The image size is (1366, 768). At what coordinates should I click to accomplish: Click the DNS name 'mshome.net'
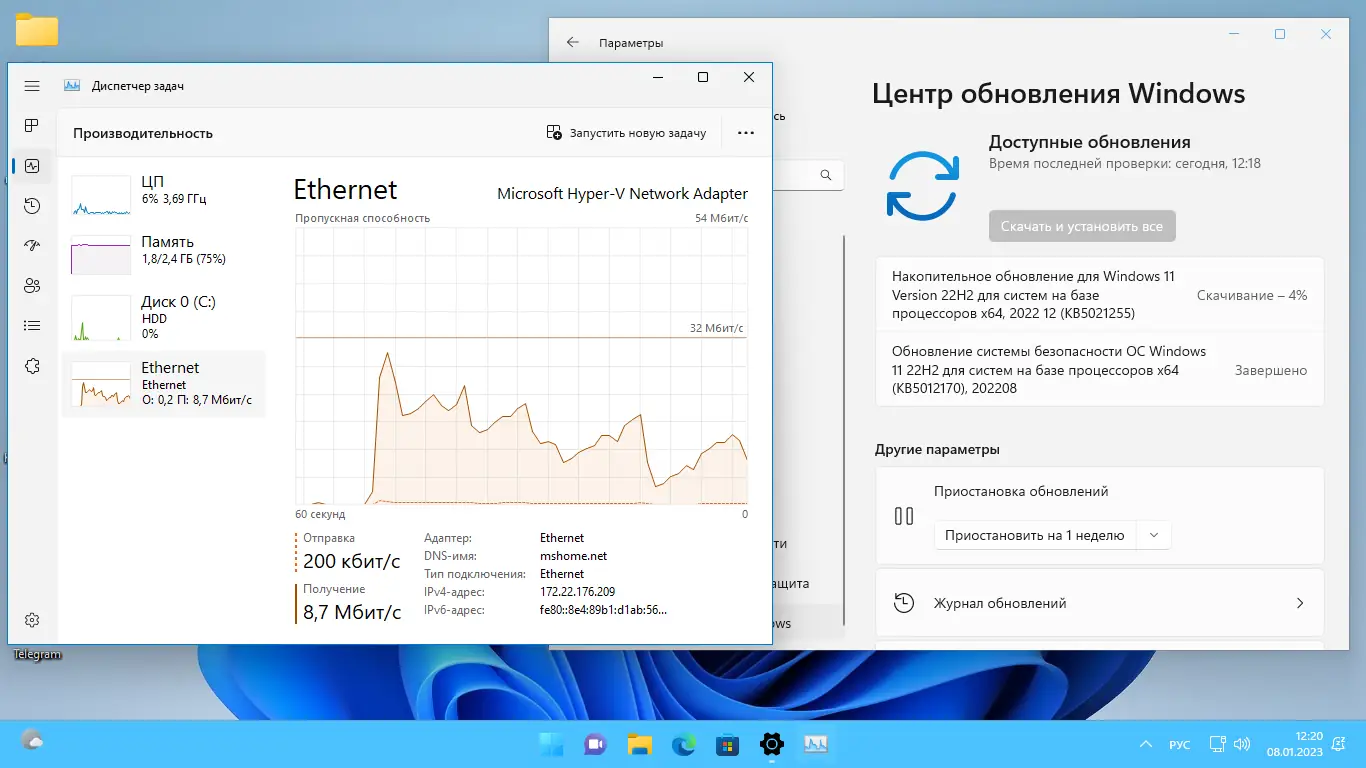[573, 556]
